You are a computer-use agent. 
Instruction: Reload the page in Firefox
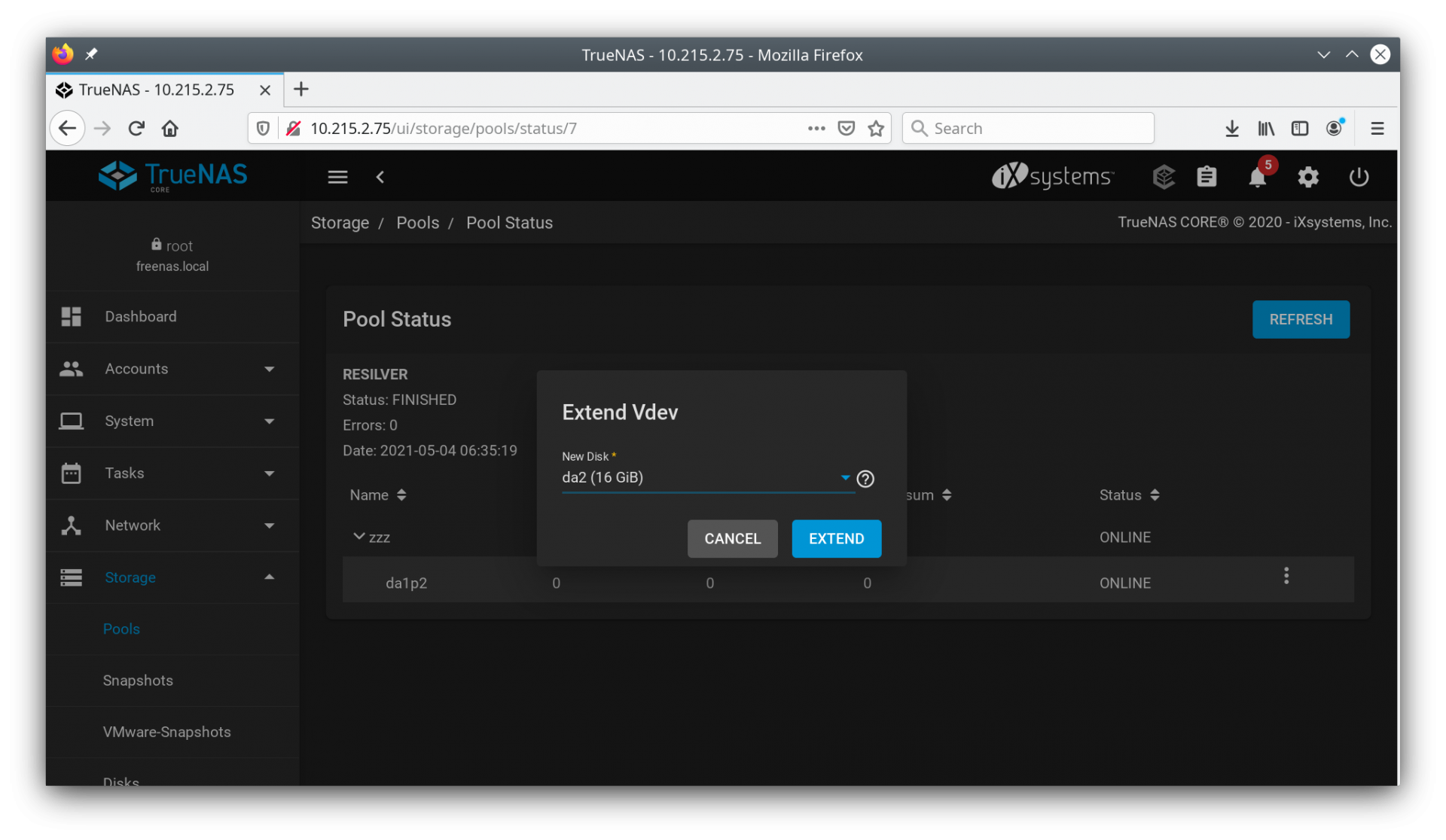(x=136, y=129)
